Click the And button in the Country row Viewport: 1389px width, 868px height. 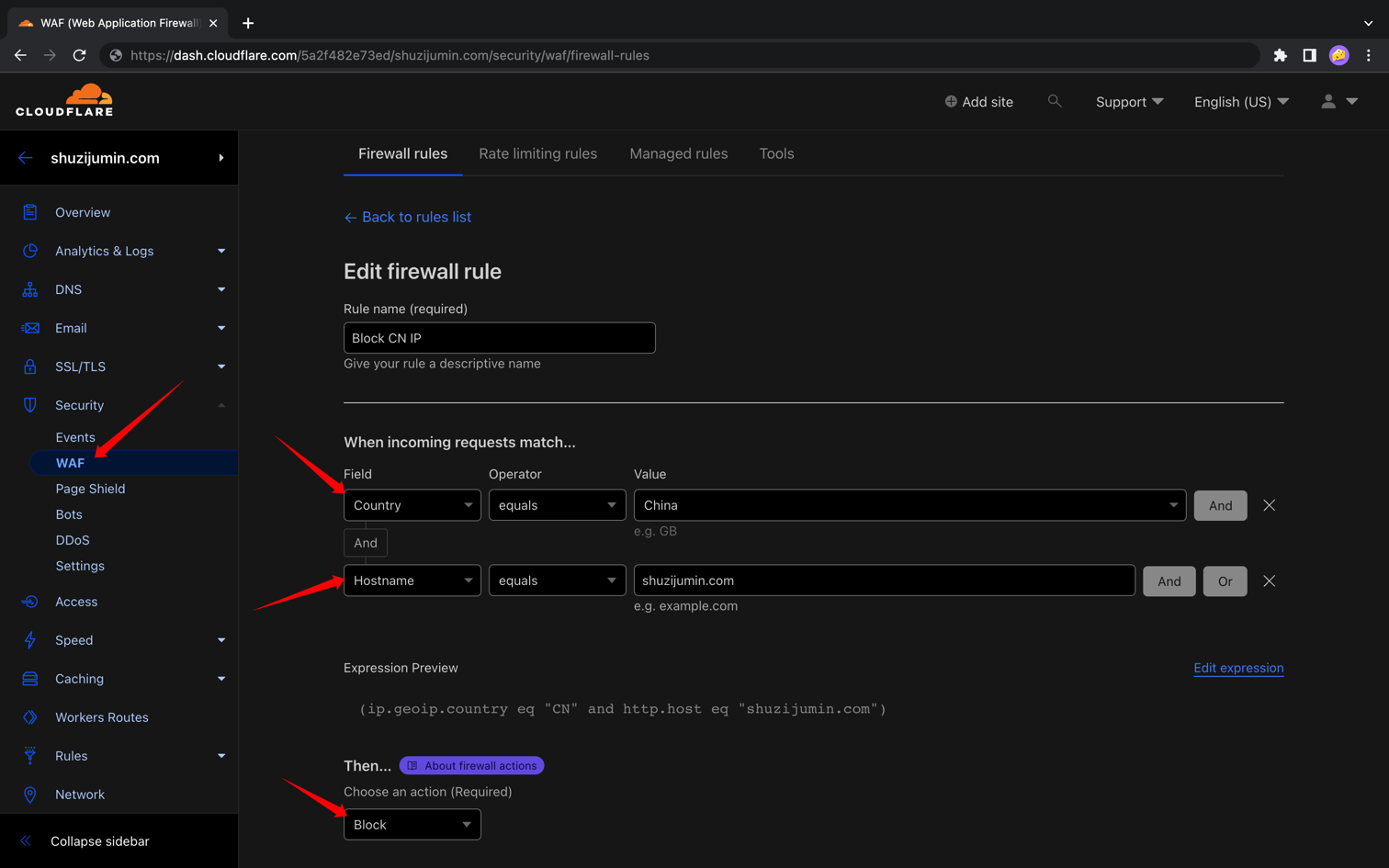coord(1221,505)
